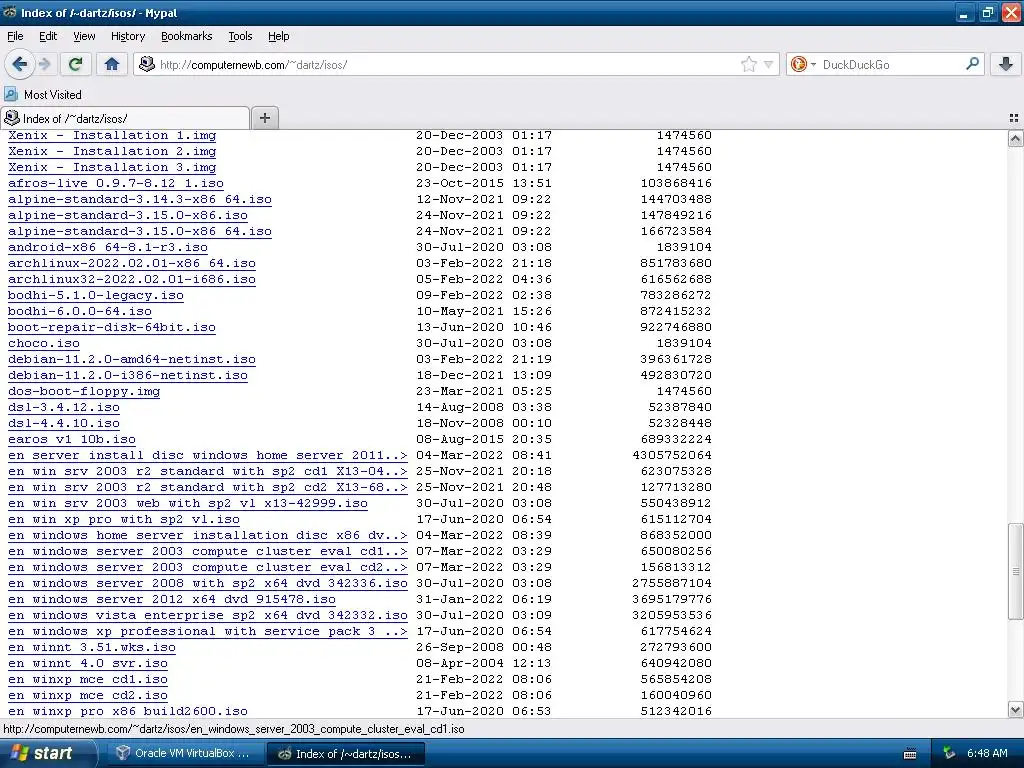Screen dimensions: 1024x768
Task: Download Xenix - Installation 1.img
Action: click(112, 135)
